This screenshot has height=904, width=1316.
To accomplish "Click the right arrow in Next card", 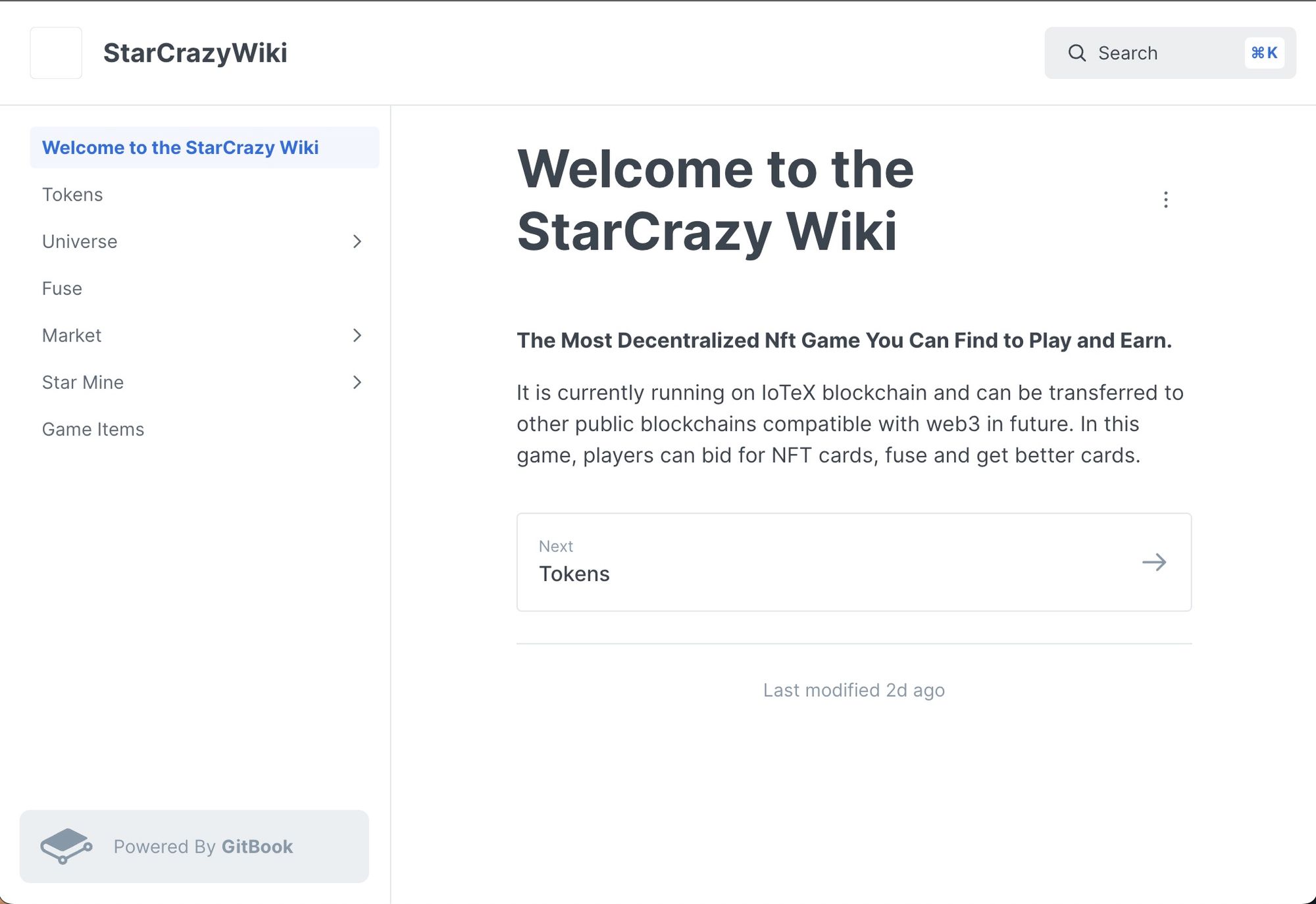I will (x=1154, y=562).
